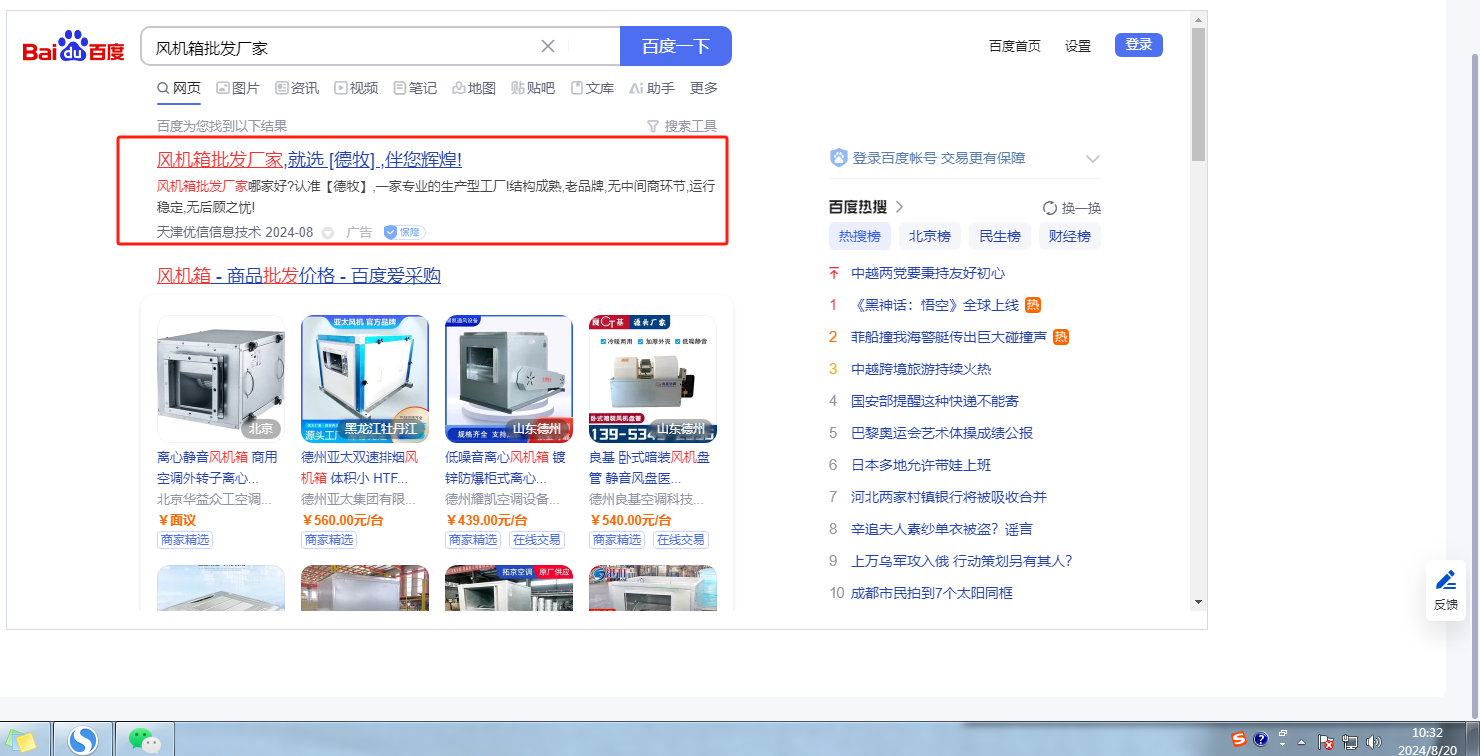Image resolution: width=1480 pixels, height=756 pixels.
Task: Open the 贴吧 tab
Action: coord(533,88)
